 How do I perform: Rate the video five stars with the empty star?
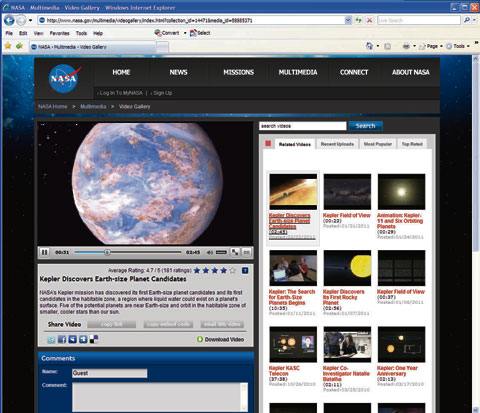click(x=233, y=270)
